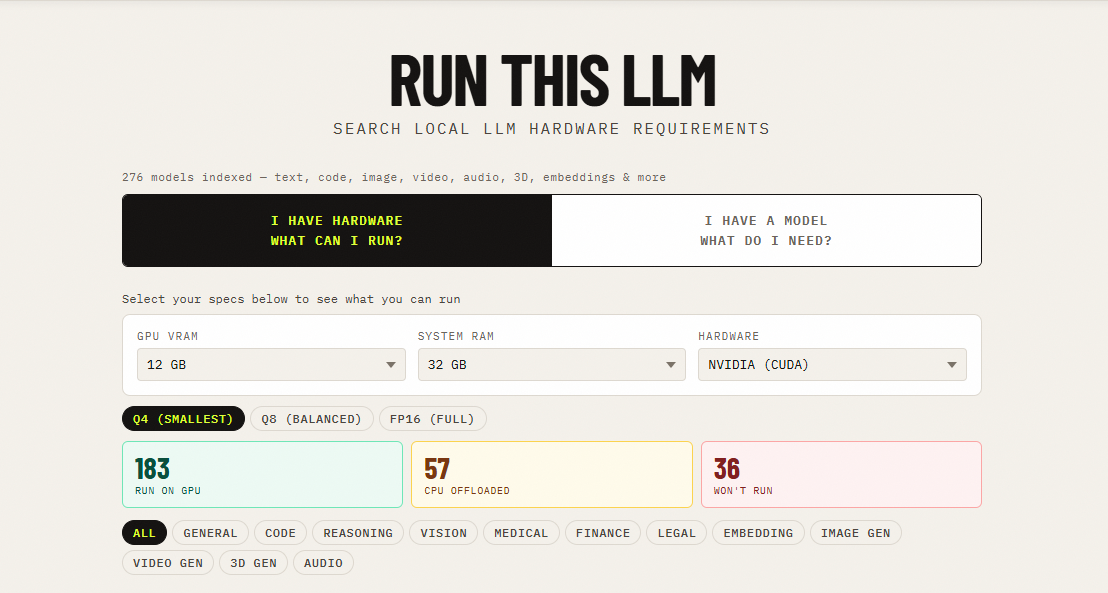The height and width of the screenshot is (593, 1108).
Task: Select the Q4 (SMALLEST) quantization option
Action: coord(183,418)
